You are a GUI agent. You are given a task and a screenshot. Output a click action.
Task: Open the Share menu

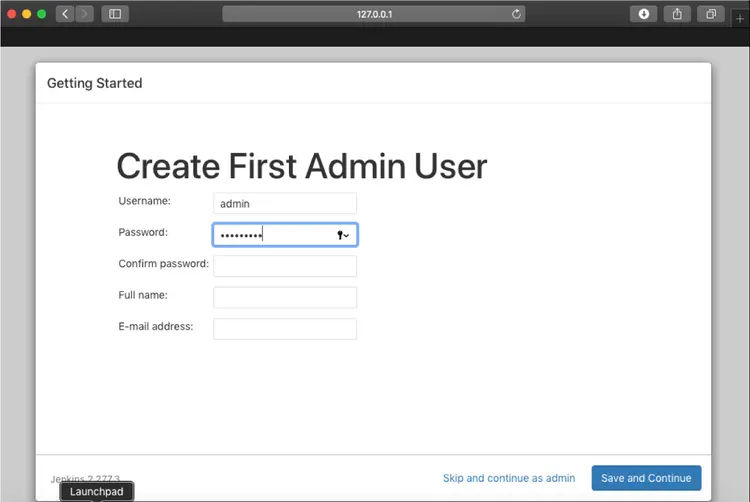[677, 14]
